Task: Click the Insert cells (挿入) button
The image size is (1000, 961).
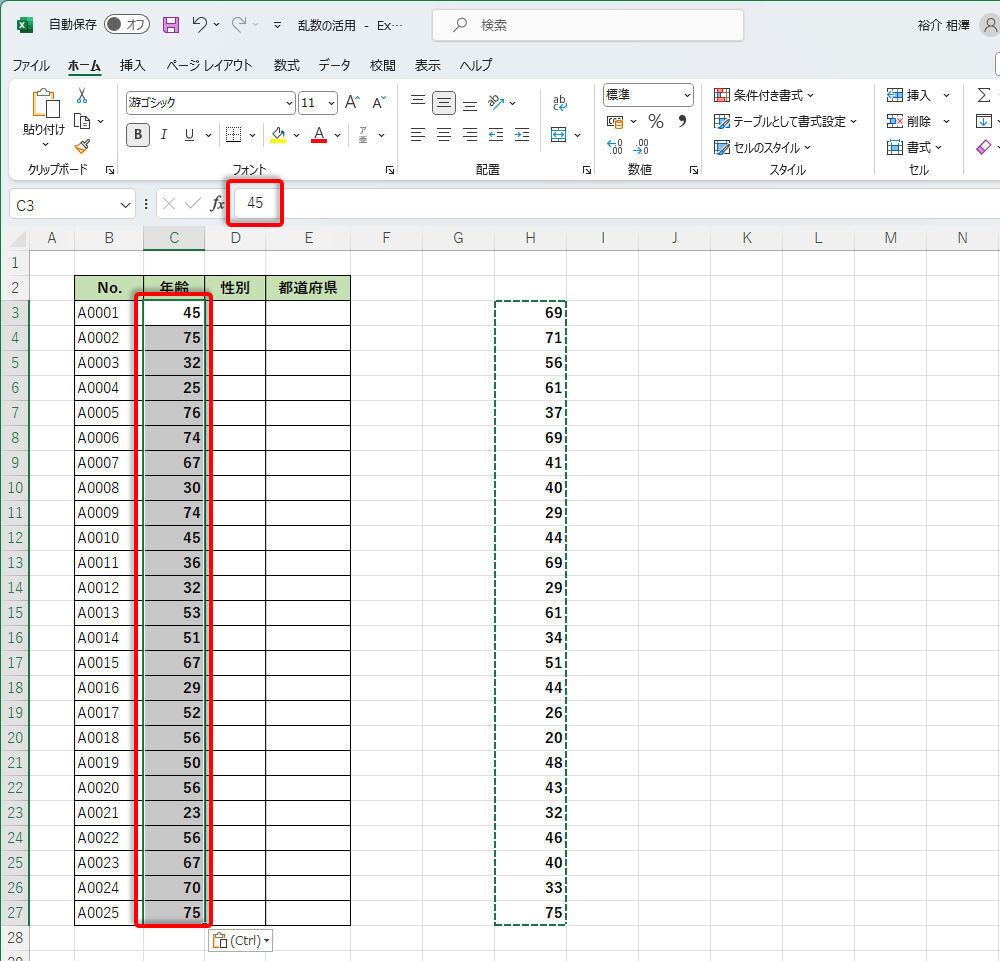Action: tap(909, 96)
